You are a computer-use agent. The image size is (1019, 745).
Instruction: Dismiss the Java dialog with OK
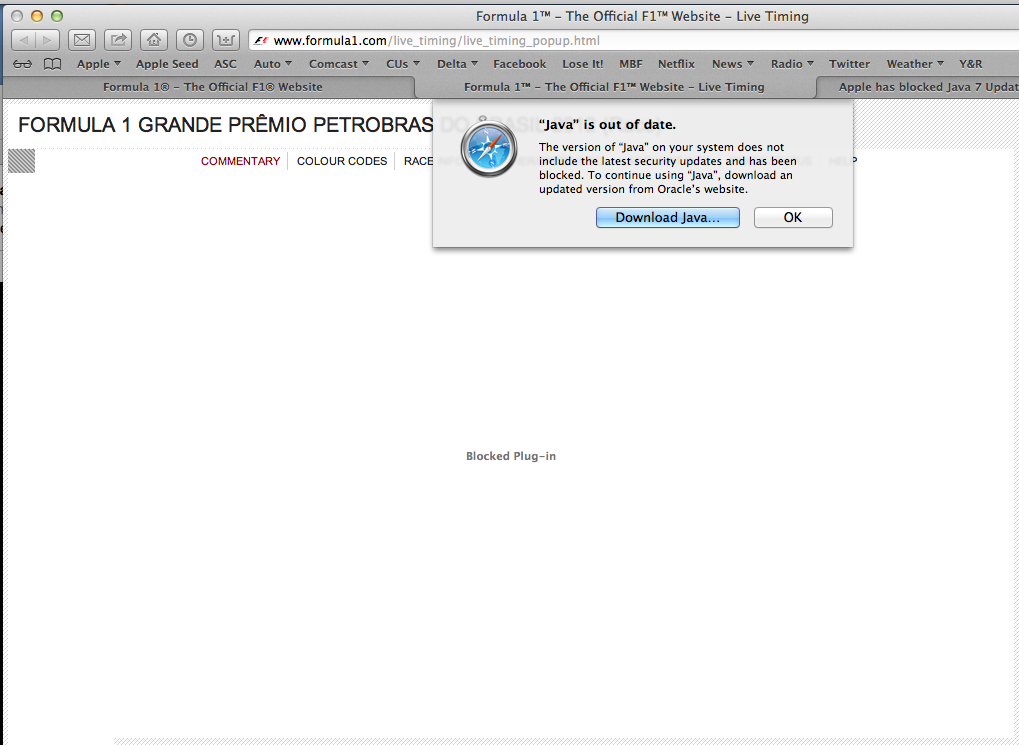tap(793, 217)
